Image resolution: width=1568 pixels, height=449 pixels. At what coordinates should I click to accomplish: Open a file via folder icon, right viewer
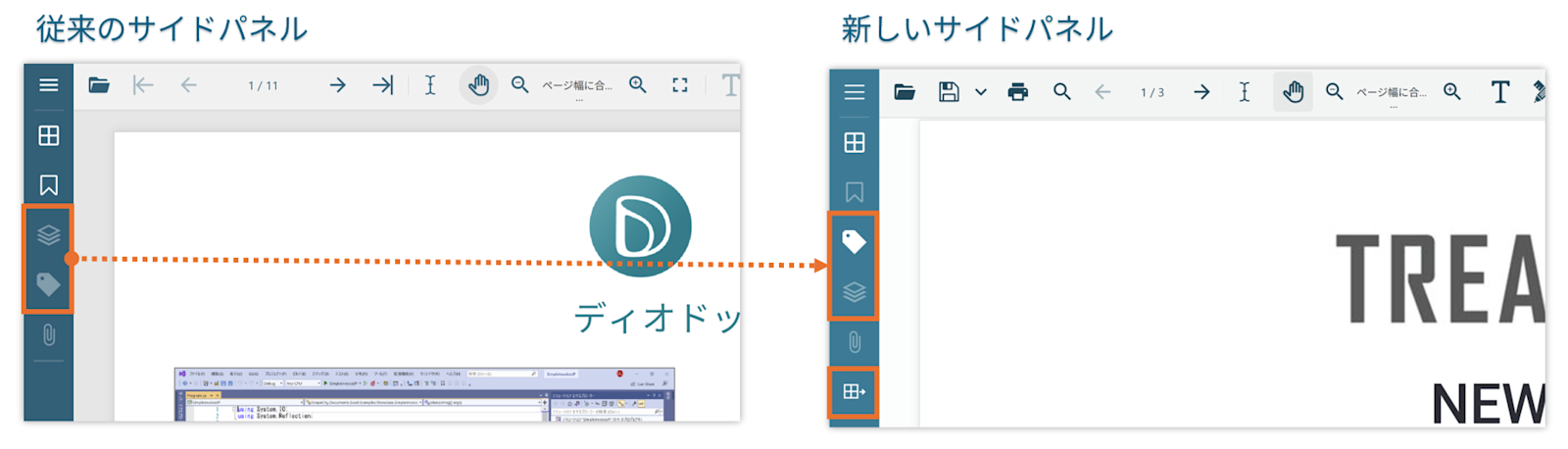[905, 92]
